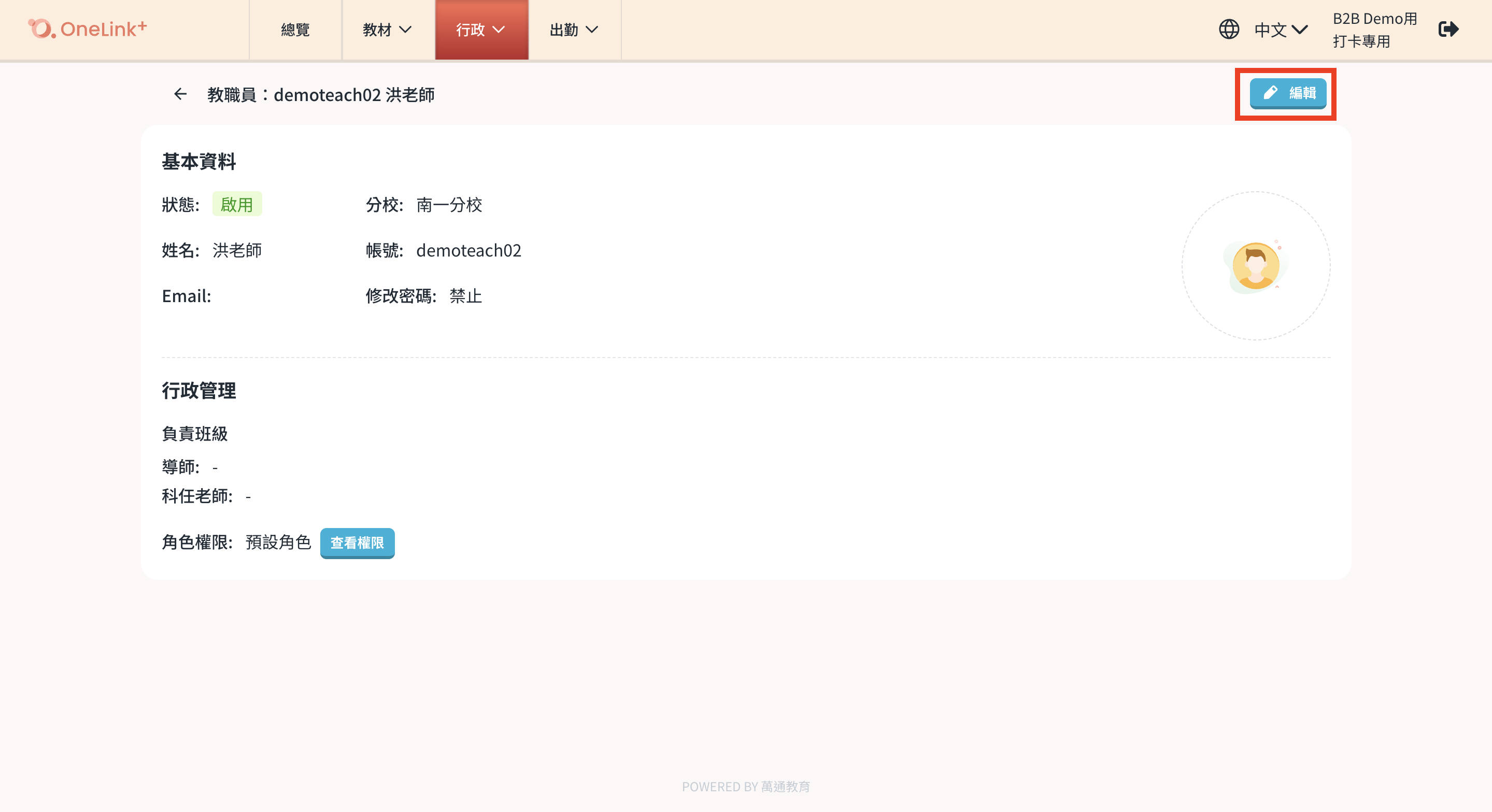The height and width of the screenshot is (812, 1492).
Task: Click the 啟用 status badge
Action: pyautogui.click(x=237, y=204)
